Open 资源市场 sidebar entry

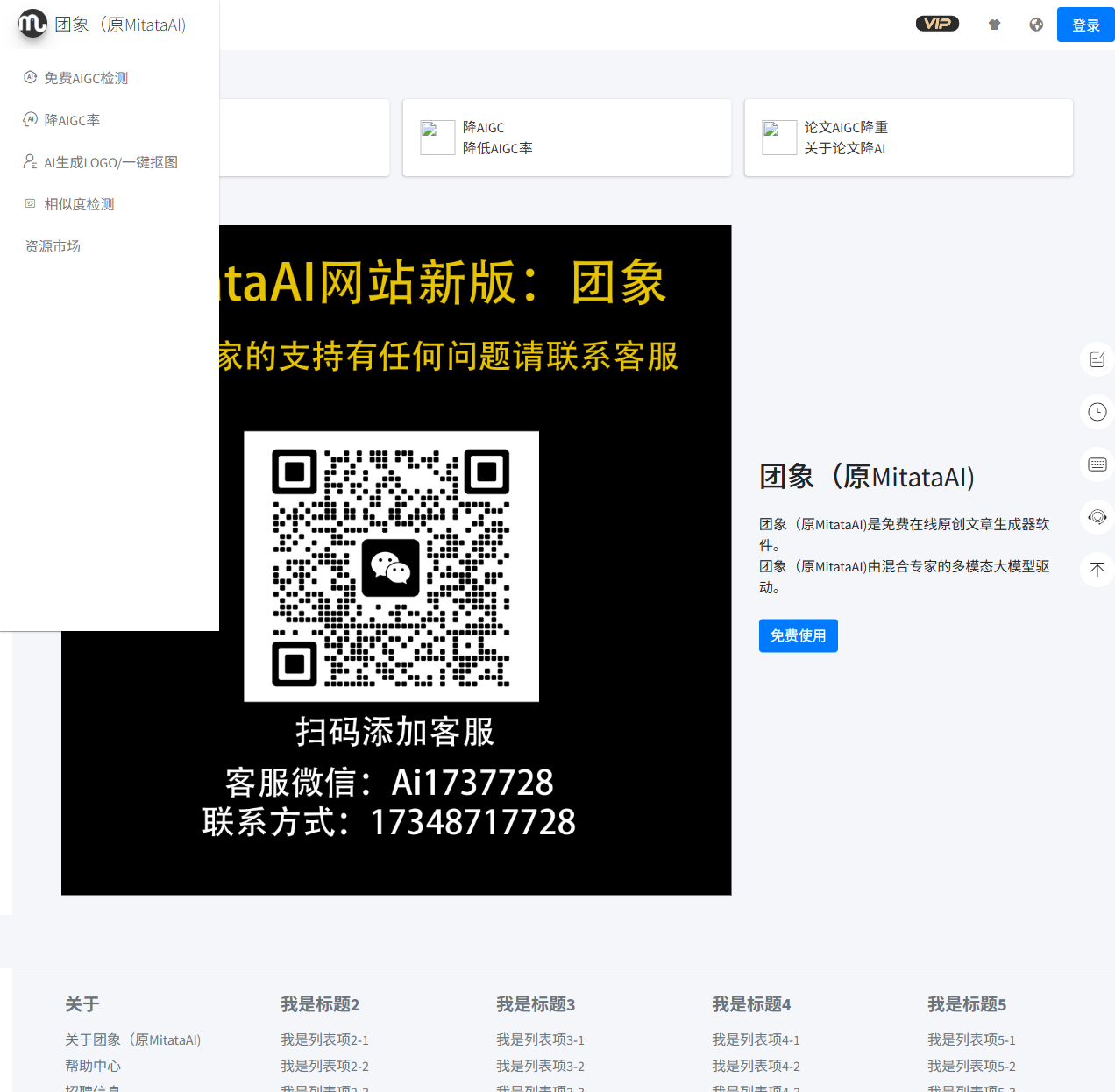53,246
